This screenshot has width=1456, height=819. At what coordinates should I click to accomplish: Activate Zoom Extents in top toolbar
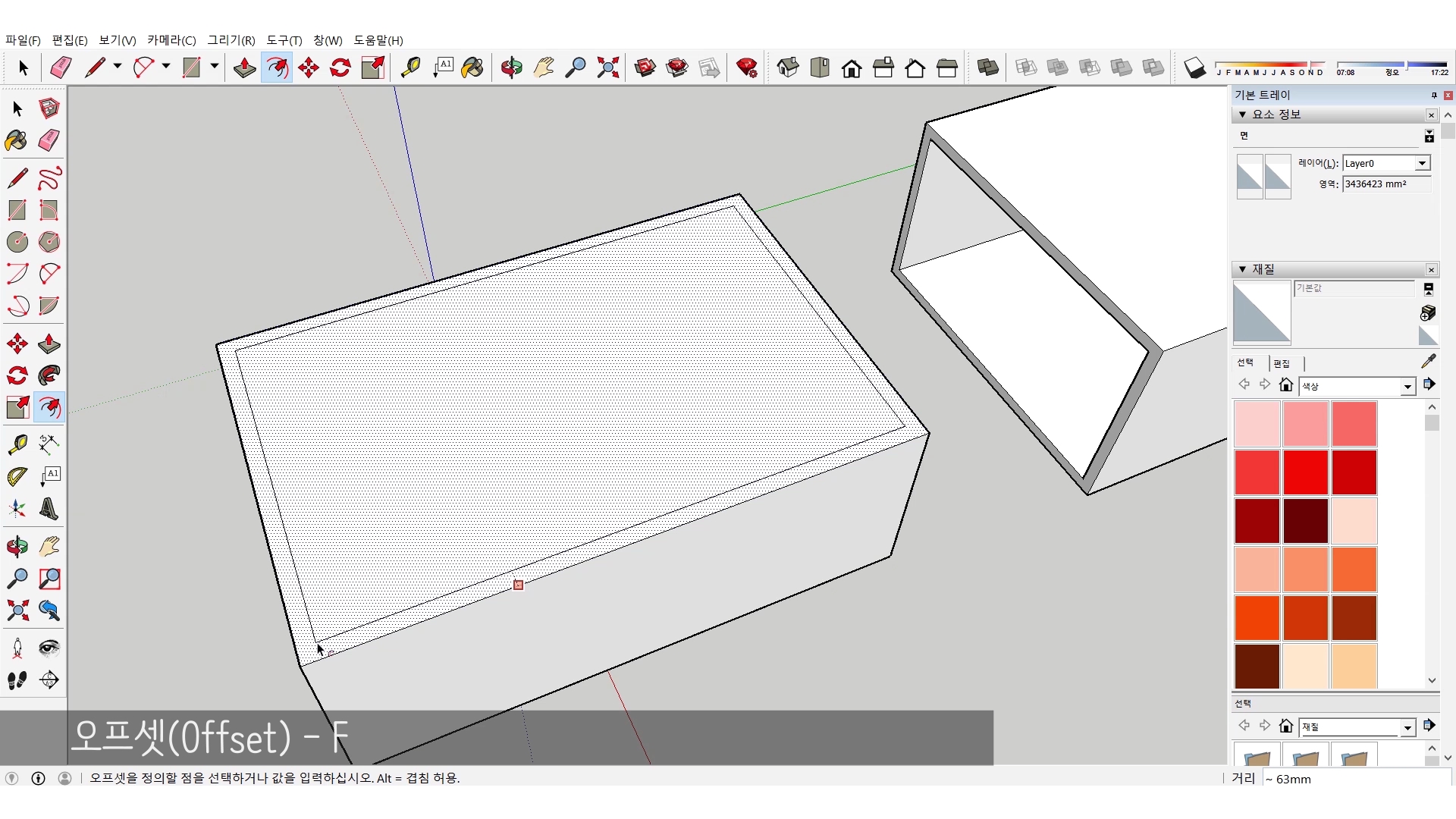[x=607, y=68]
